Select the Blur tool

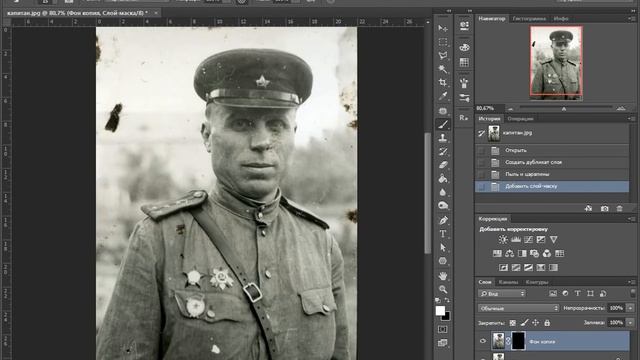[x=443, y=192]
